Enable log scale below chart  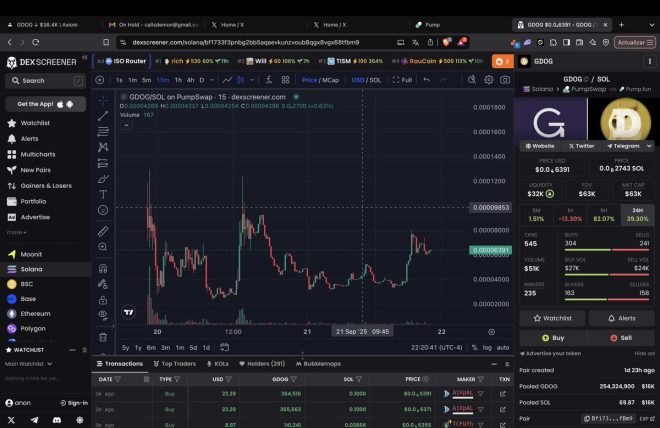click(487, 348)
